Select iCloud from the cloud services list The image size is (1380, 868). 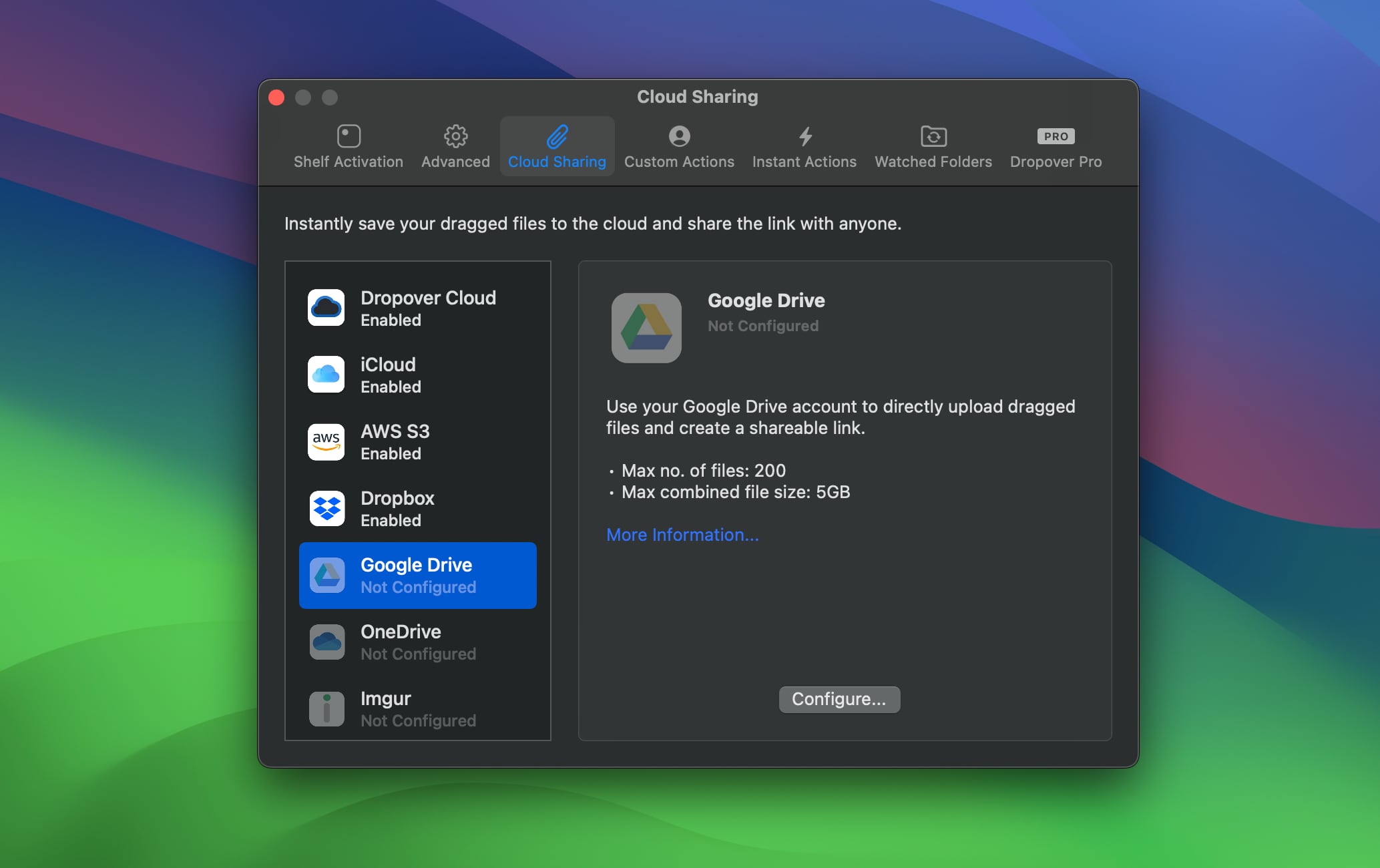(418, 375)
